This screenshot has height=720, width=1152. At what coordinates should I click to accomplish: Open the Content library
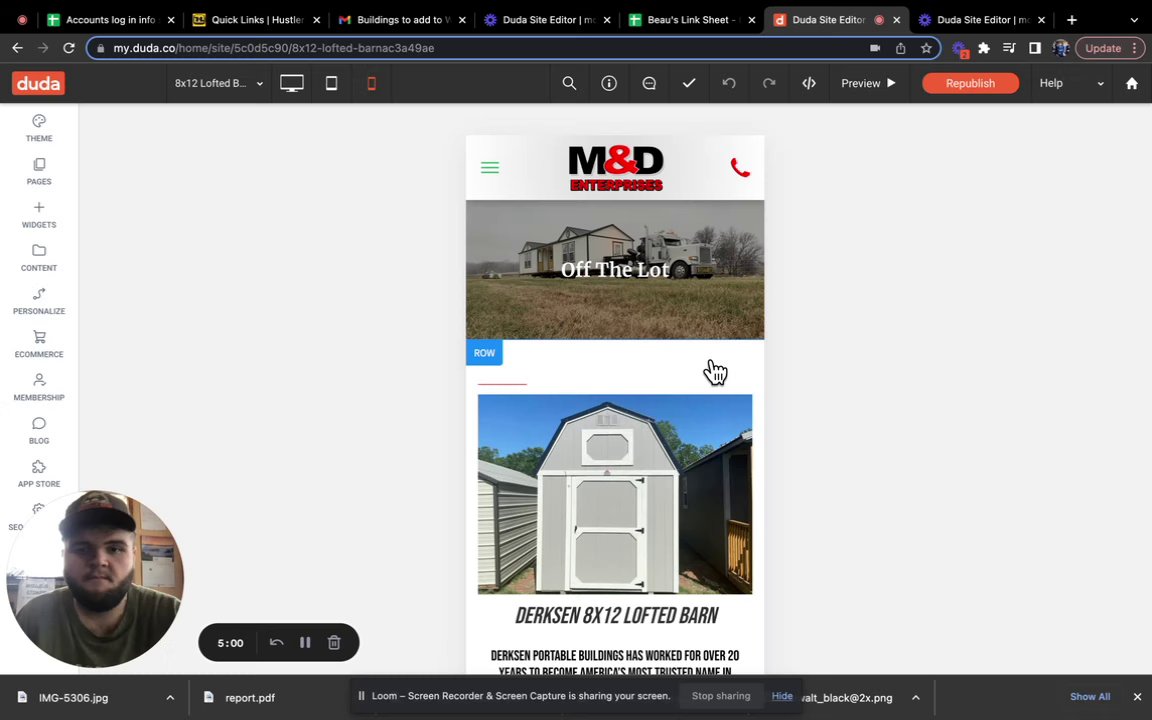[39, 258]
